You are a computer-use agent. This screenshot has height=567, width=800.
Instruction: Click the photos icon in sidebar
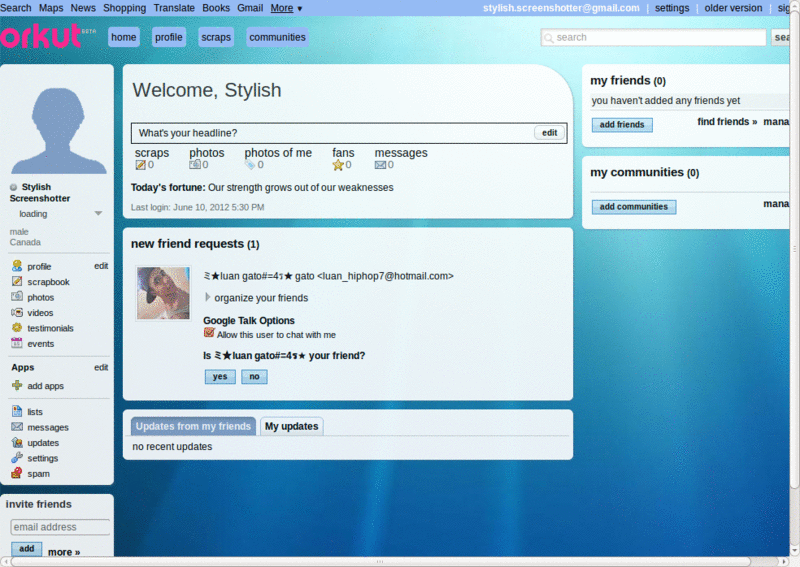(x=17, y=297)
